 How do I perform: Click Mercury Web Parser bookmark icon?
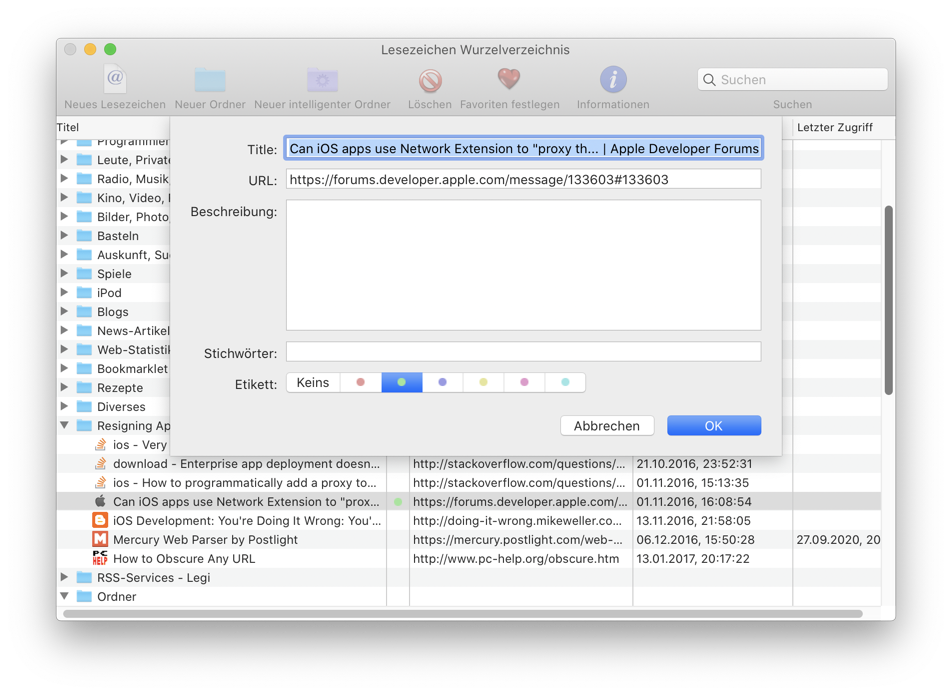100,539
